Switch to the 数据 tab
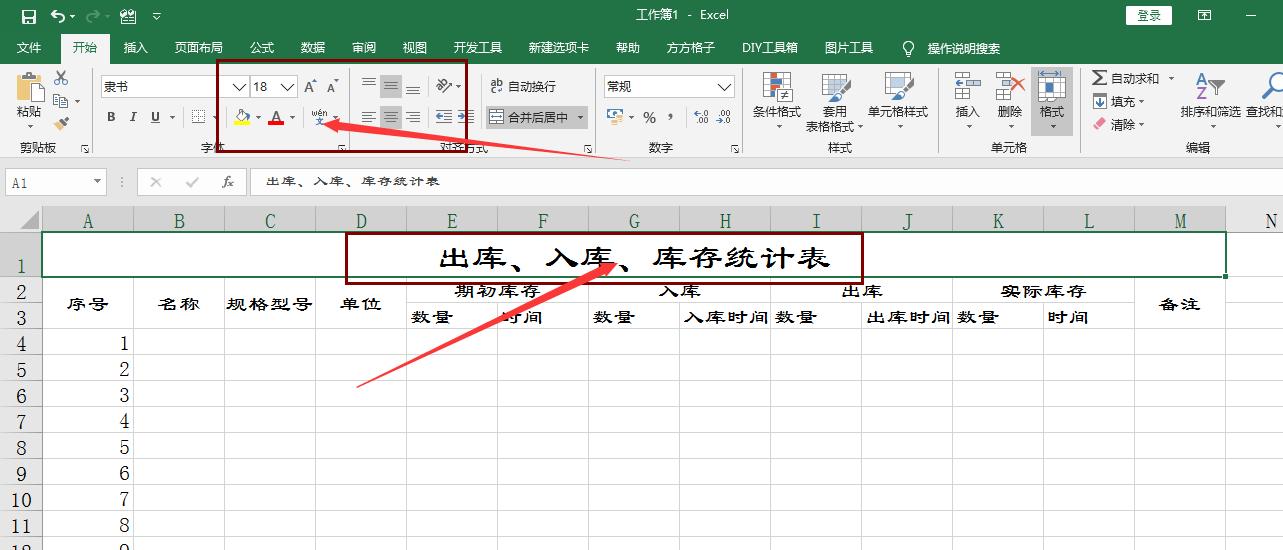Viewport: 1283px width, 550px height. tap(313, 47)
